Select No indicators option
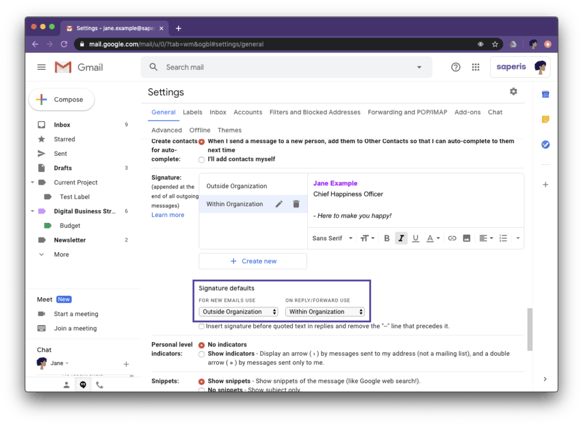The height and width of the screenshot is (425, 583). (x=202, y=345)
